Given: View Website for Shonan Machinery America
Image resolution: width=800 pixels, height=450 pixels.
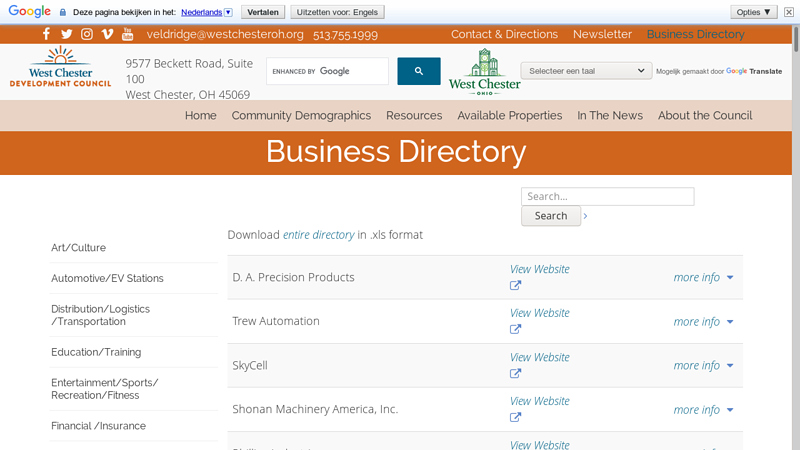Looking at the screenshot, I should [x=539, y=401].
